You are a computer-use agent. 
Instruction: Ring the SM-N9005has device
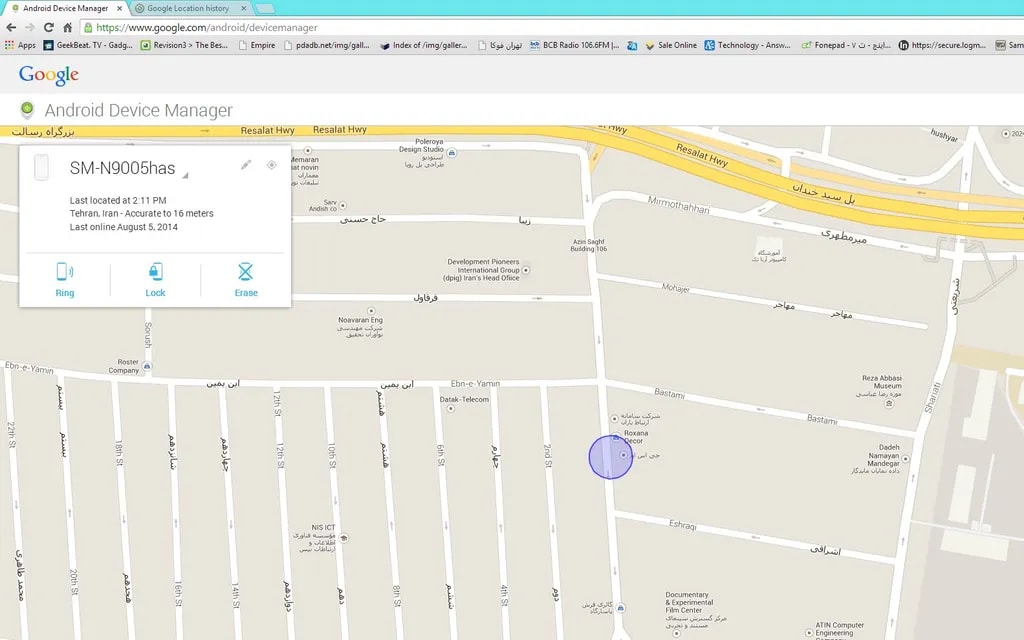65,279
